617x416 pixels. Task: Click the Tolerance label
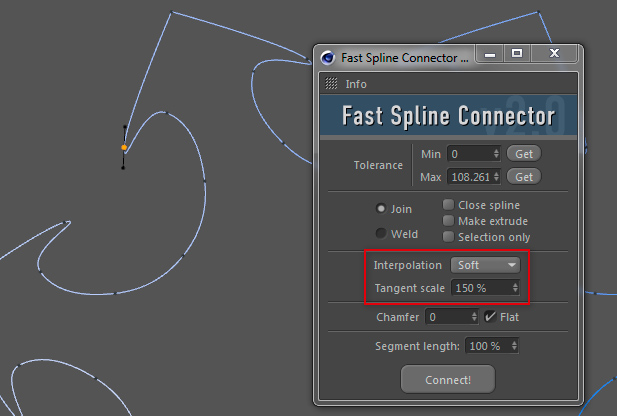click(x=378, y=165)
